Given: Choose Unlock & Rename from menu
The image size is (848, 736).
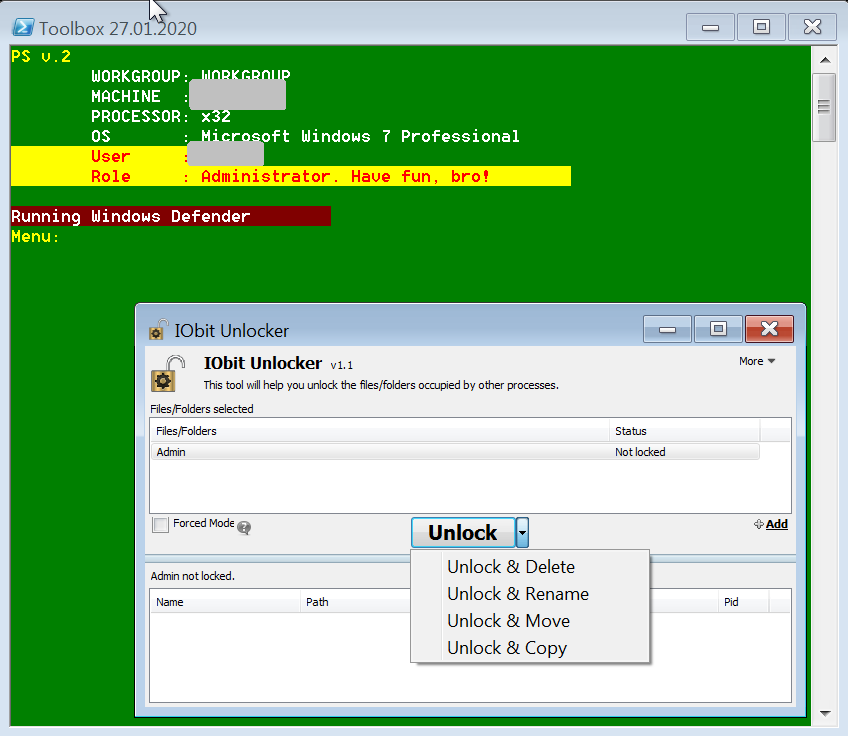Looking at the screenshot, I should coord(518,594).
